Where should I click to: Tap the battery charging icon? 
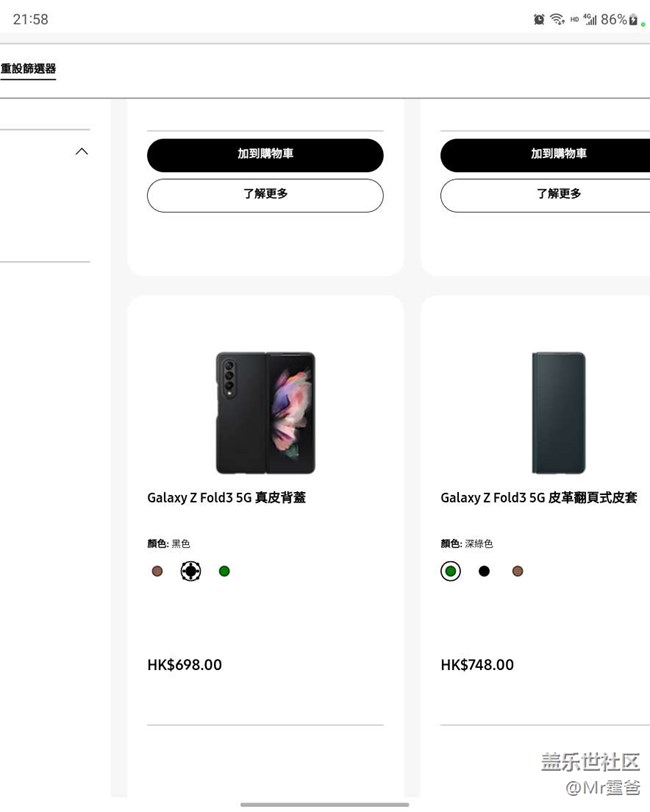(x=633, y=19)
